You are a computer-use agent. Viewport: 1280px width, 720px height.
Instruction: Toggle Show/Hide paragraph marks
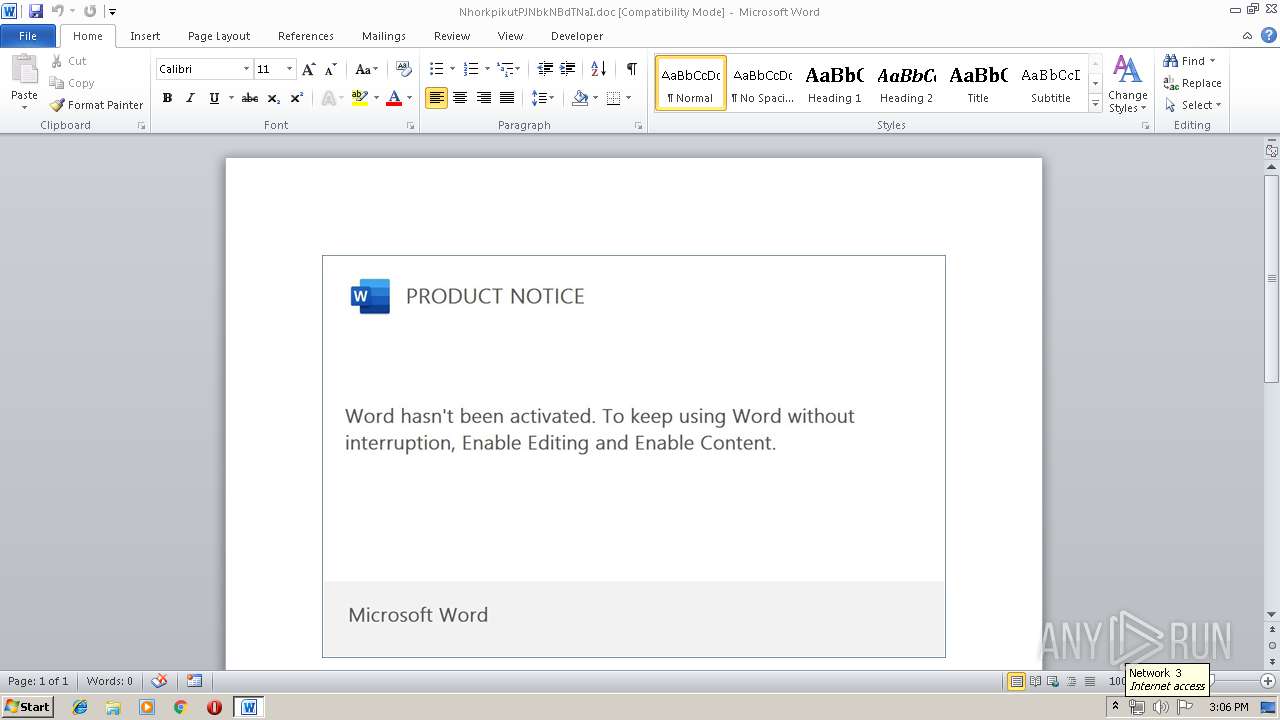click(x=631, y=69)
